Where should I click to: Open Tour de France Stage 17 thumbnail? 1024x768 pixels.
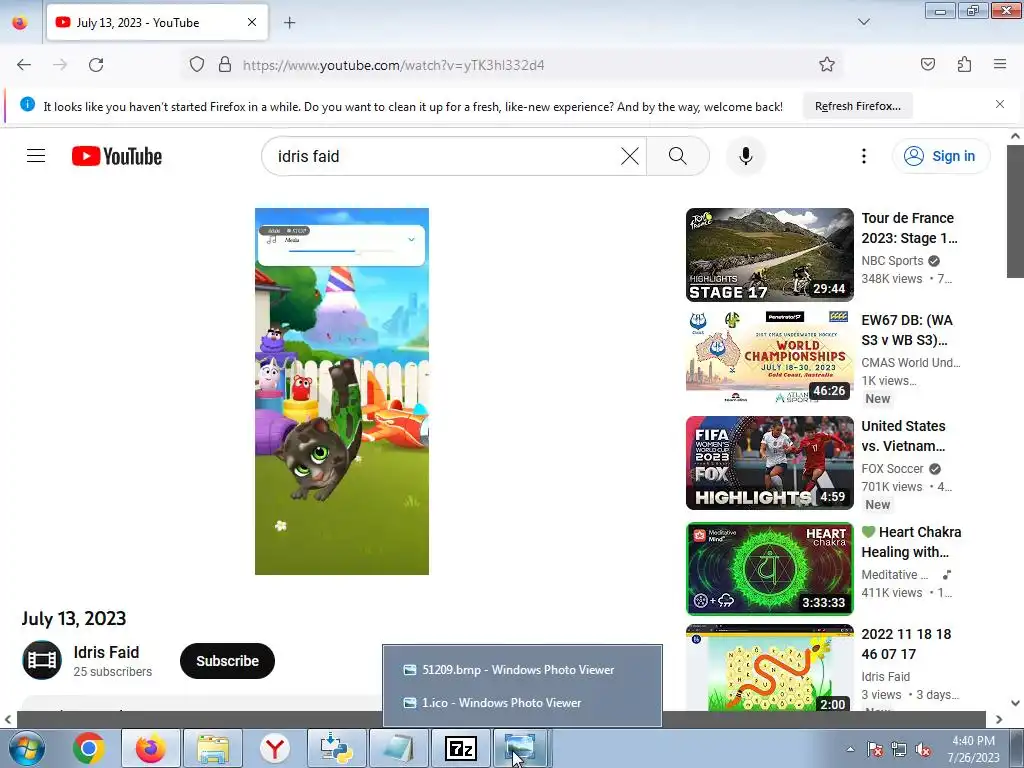[x=769, y=255]
